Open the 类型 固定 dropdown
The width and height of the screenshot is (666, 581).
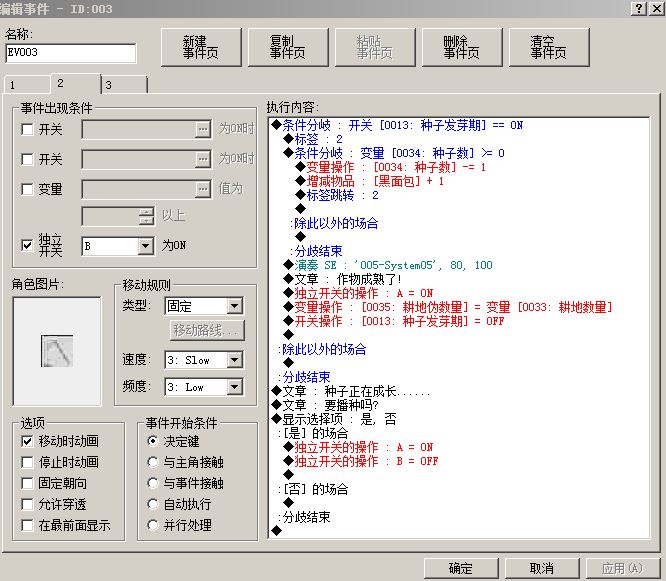(x=234, y=306)
